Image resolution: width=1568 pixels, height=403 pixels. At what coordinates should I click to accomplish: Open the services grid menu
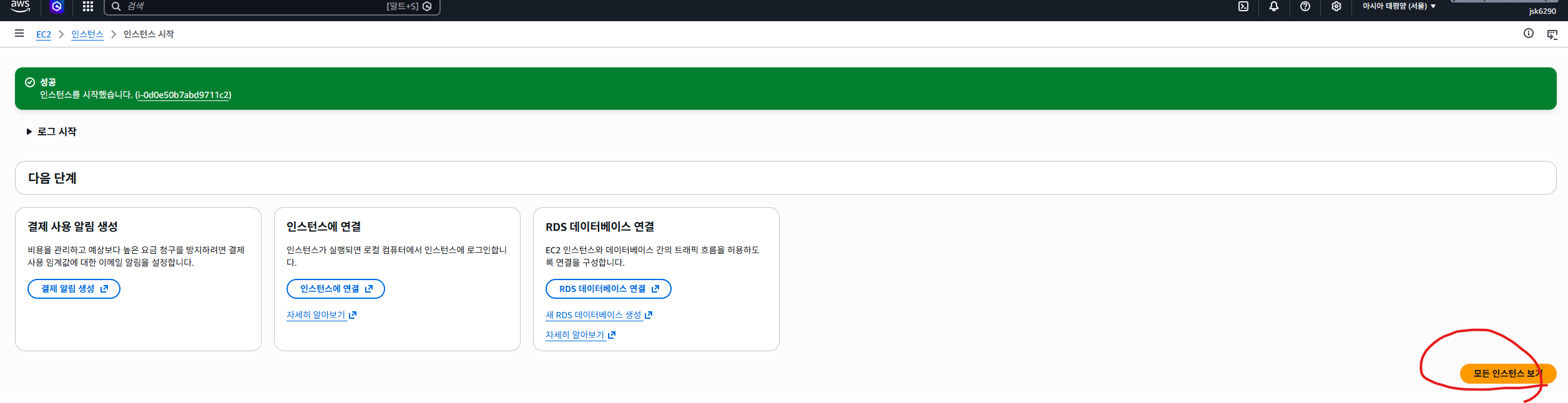[x=88, y=6]
